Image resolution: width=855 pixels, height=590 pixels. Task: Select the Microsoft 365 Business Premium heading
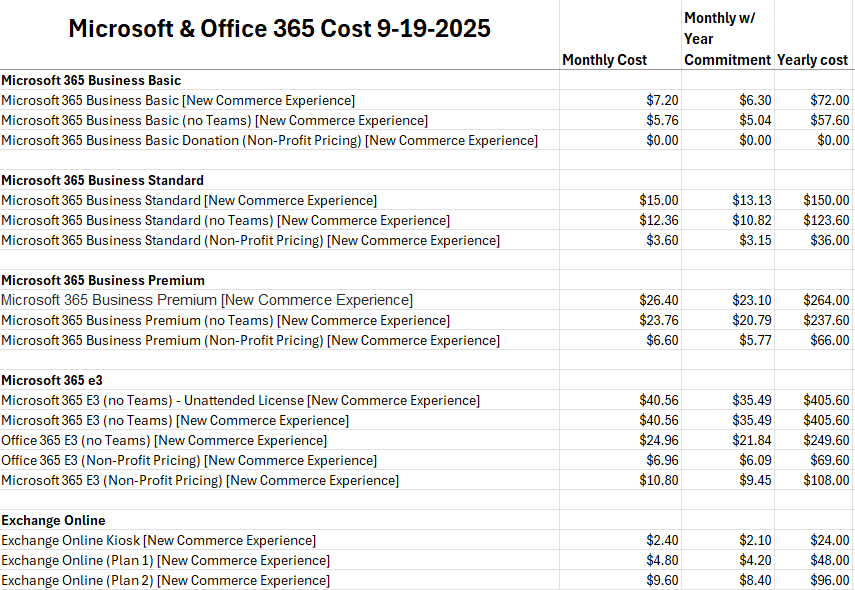tap(103, 280)
